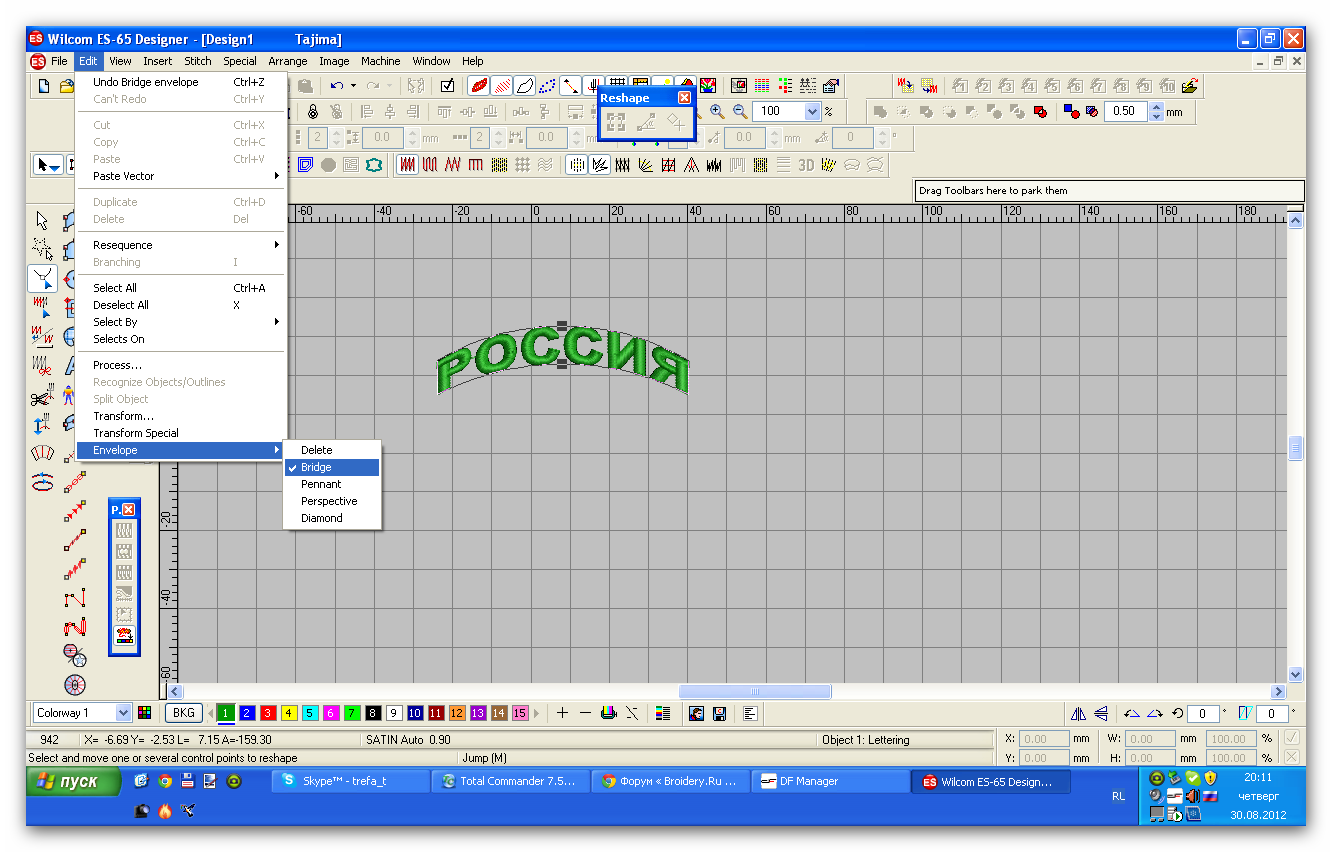Toggle the 3D stitch view icon

tap(806, 165)
